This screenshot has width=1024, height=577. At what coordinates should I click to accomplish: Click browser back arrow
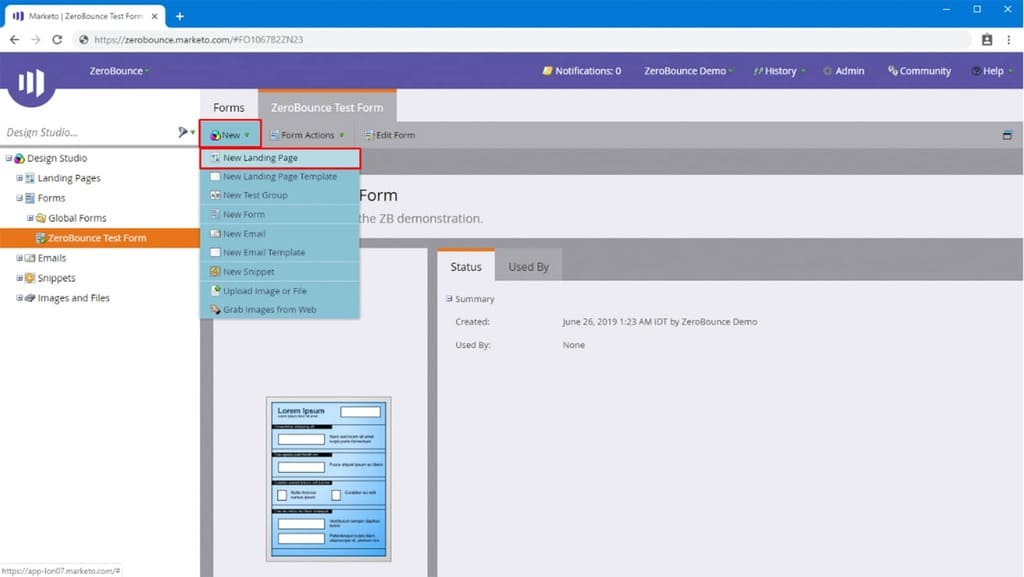(14, 40)
